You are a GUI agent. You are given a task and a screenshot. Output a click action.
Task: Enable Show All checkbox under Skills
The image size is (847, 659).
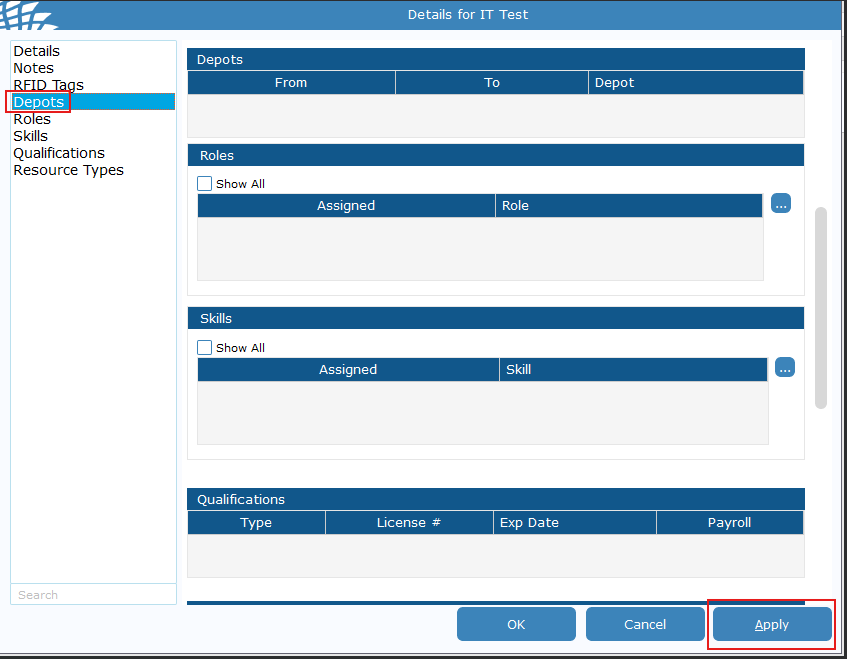pyautogui.click(x=205, y=348)
